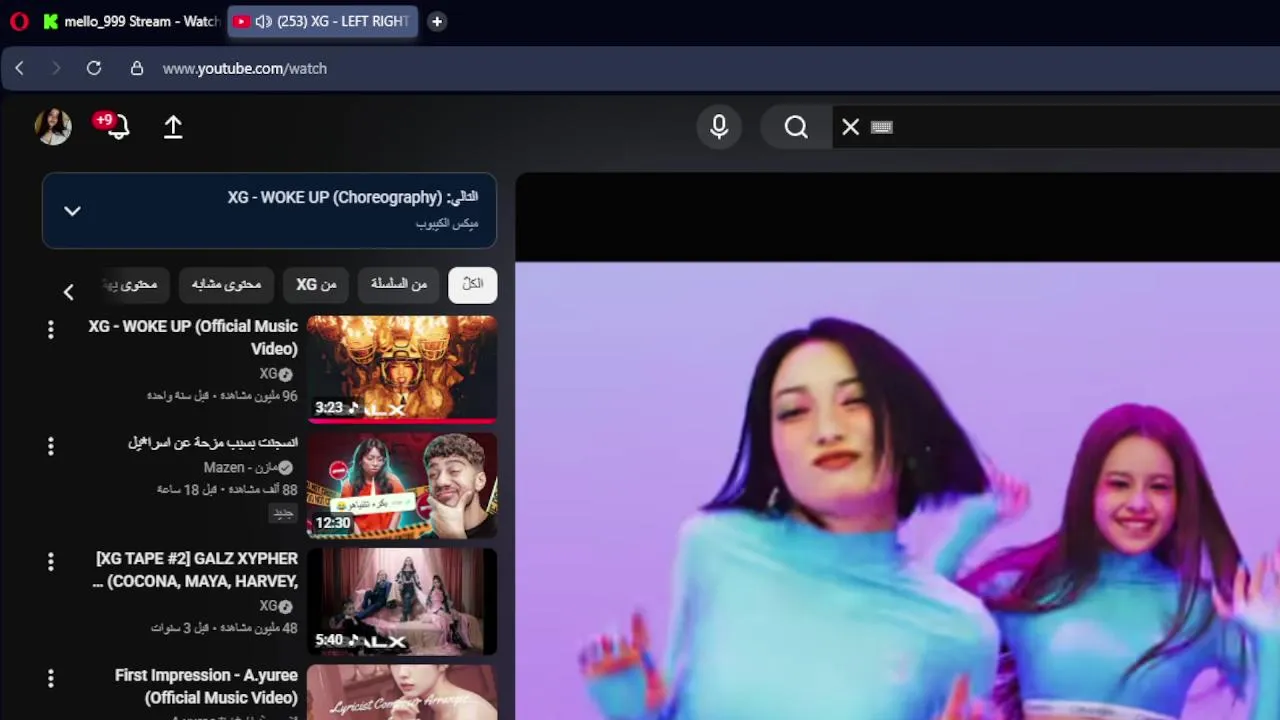This screenshot has height=720, width=1280.
Task: Switch to the XG - LEFT RIGHT tab
Action: [323, 21]
